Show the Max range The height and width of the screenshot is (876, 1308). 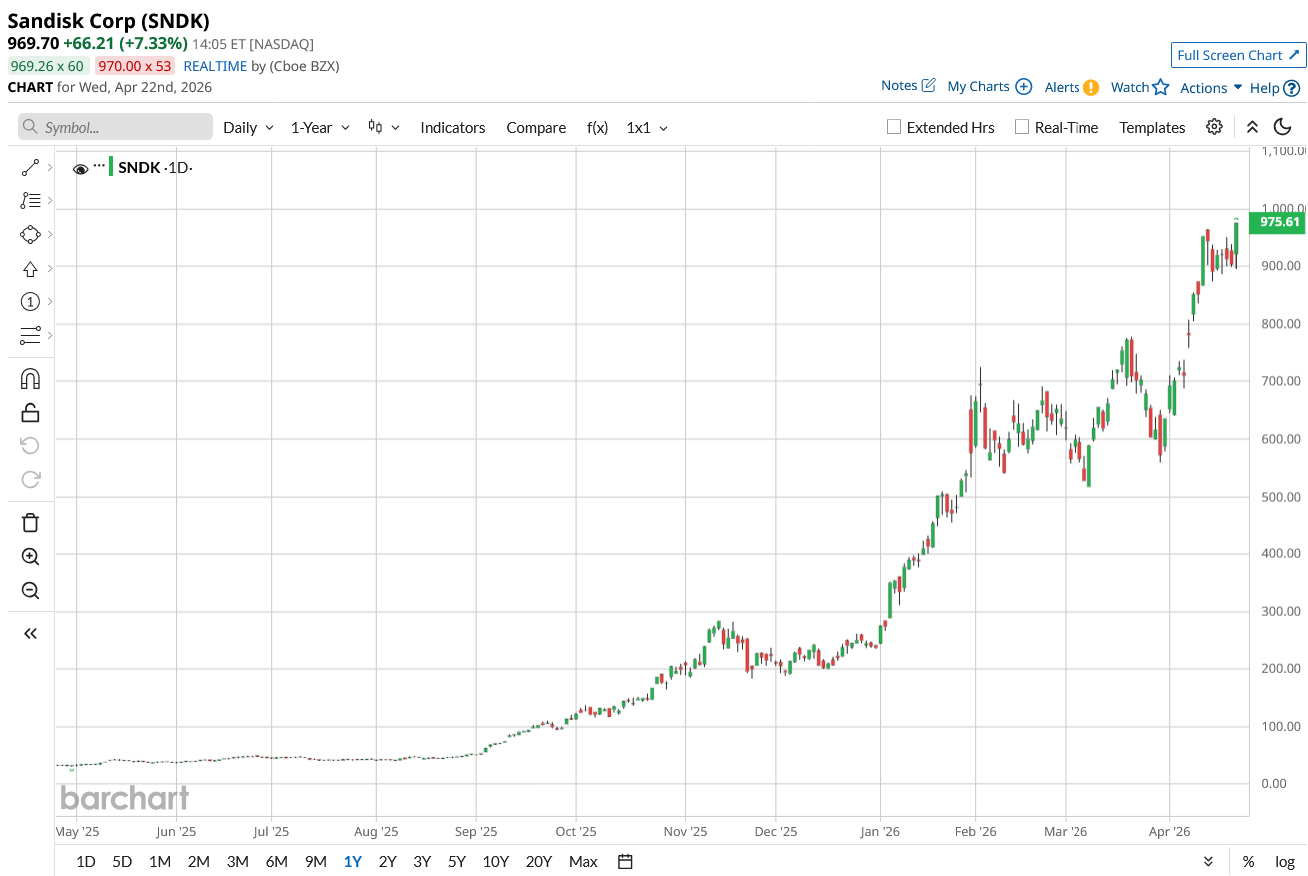(583, 861)
